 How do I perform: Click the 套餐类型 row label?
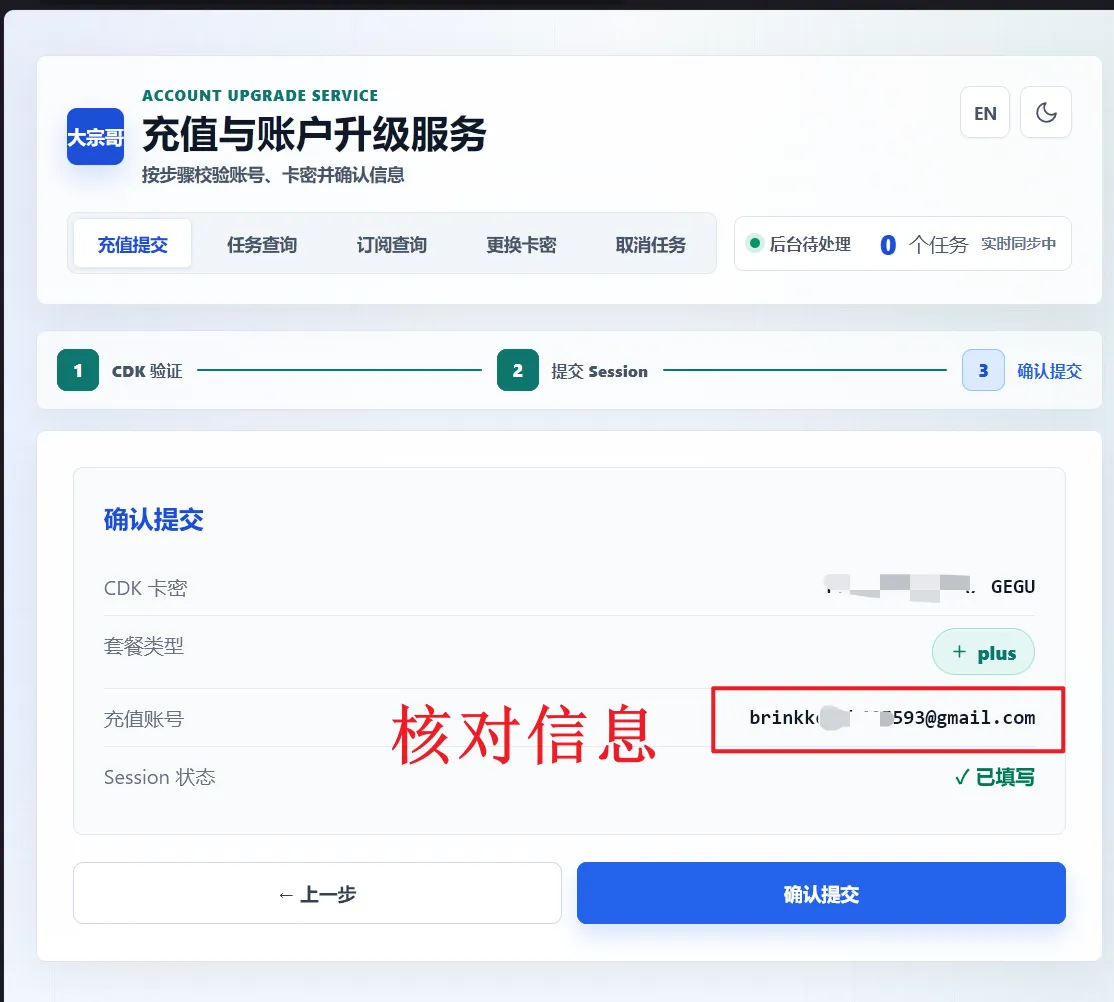(x=144, y=646)
